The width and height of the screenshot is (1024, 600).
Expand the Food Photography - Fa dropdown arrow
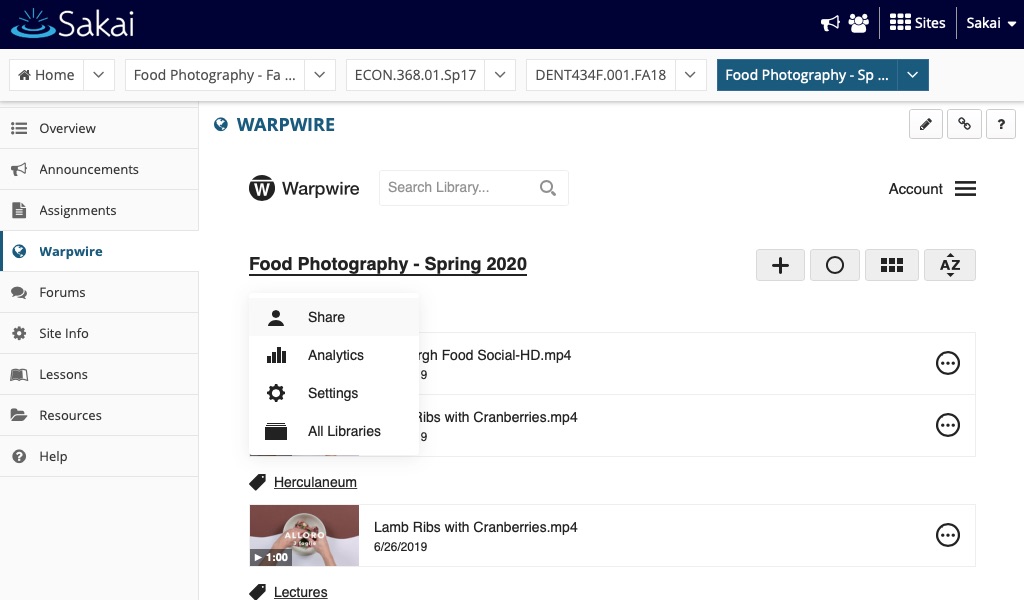[319, 75]
